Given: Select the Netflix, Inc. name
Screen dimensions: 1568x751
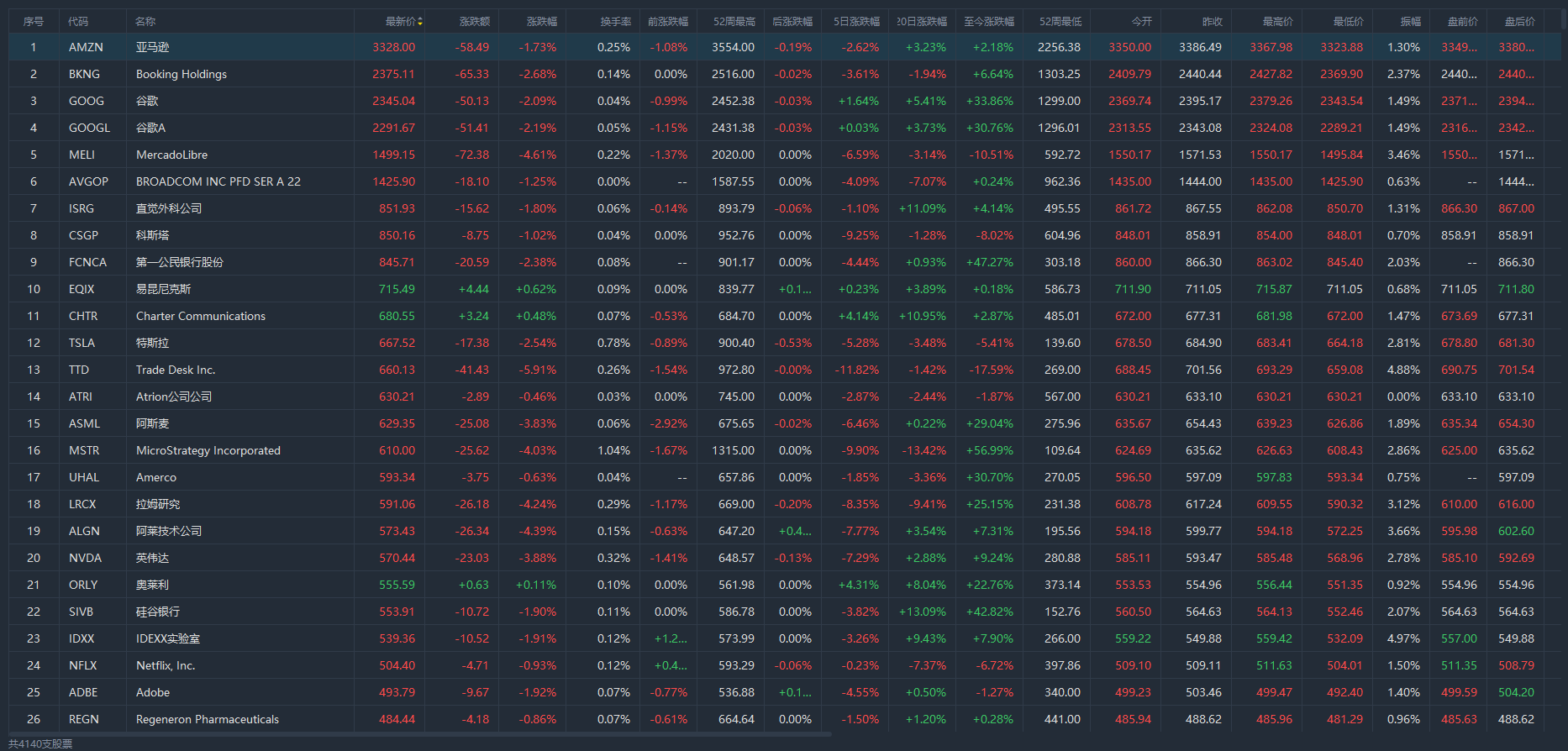Looking at the screenshot, I should pos(166,665).
